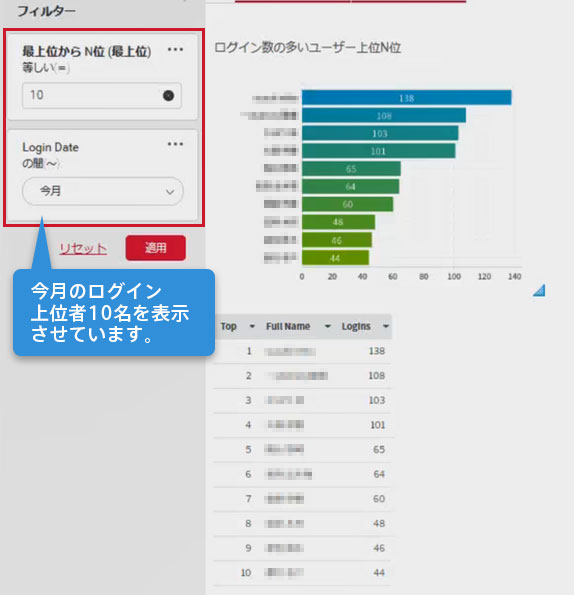Open the Logins column dropdown arrow

(386, 326)
